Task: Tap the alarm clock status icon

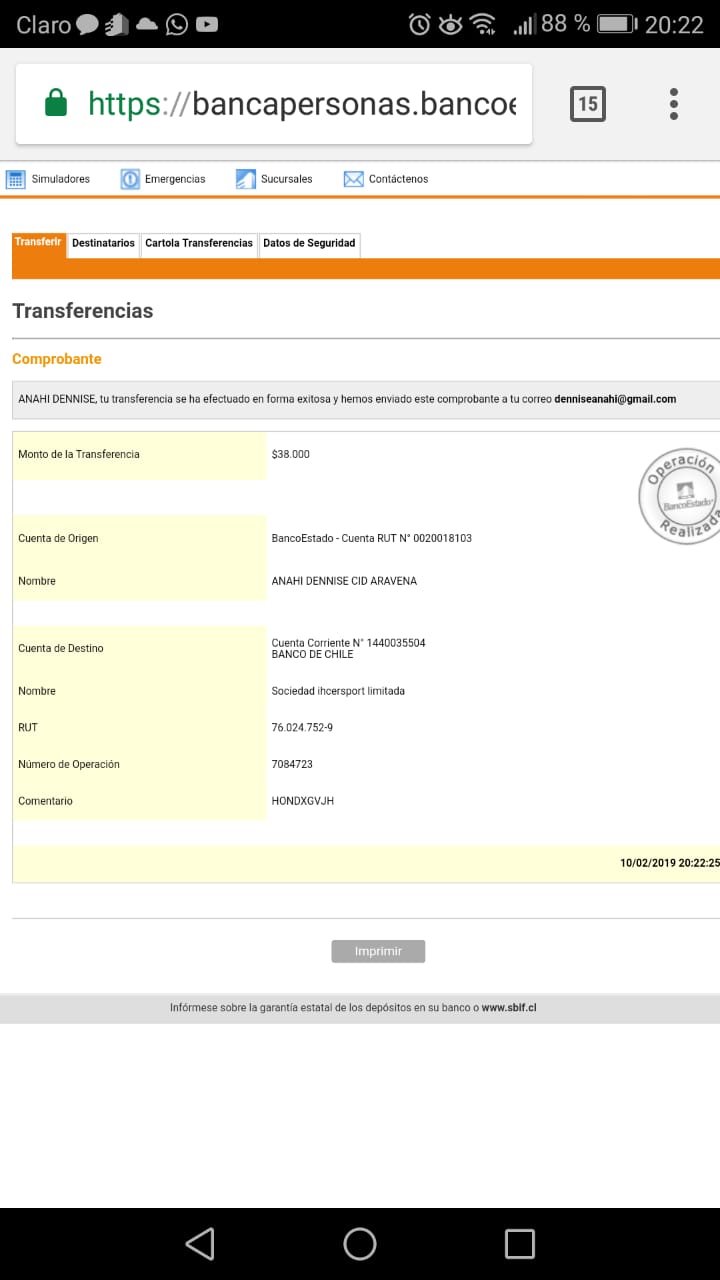Action: coord(420,24)
